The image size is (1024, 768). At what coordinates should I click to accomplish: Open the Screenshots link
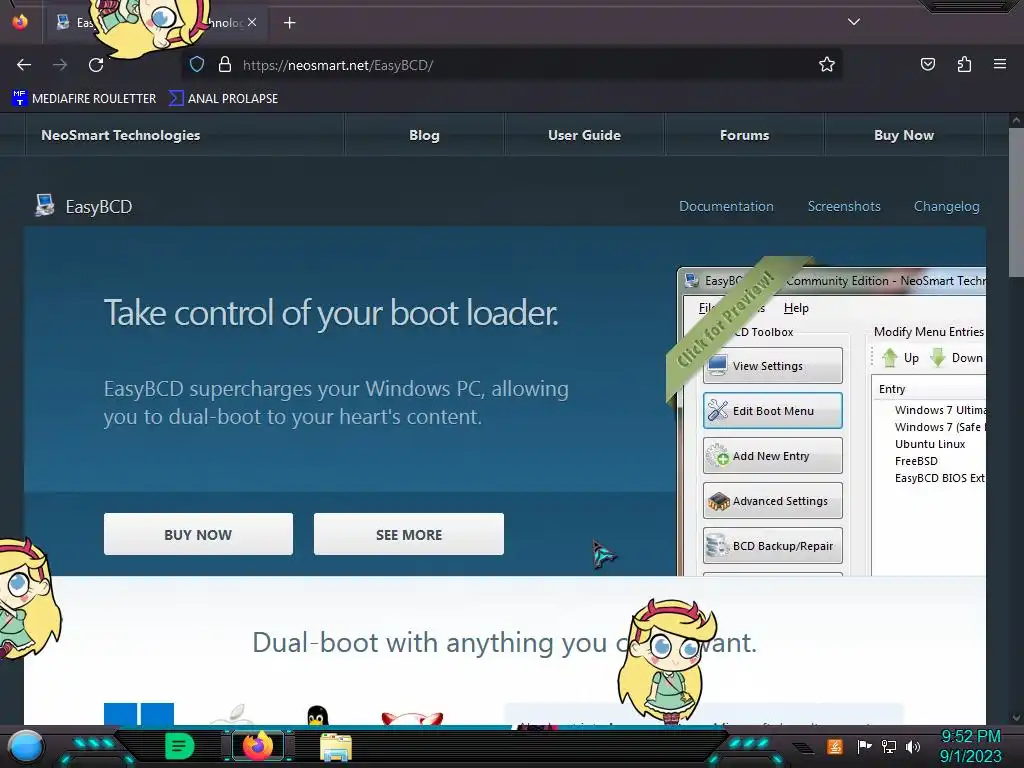coord(844,206)
